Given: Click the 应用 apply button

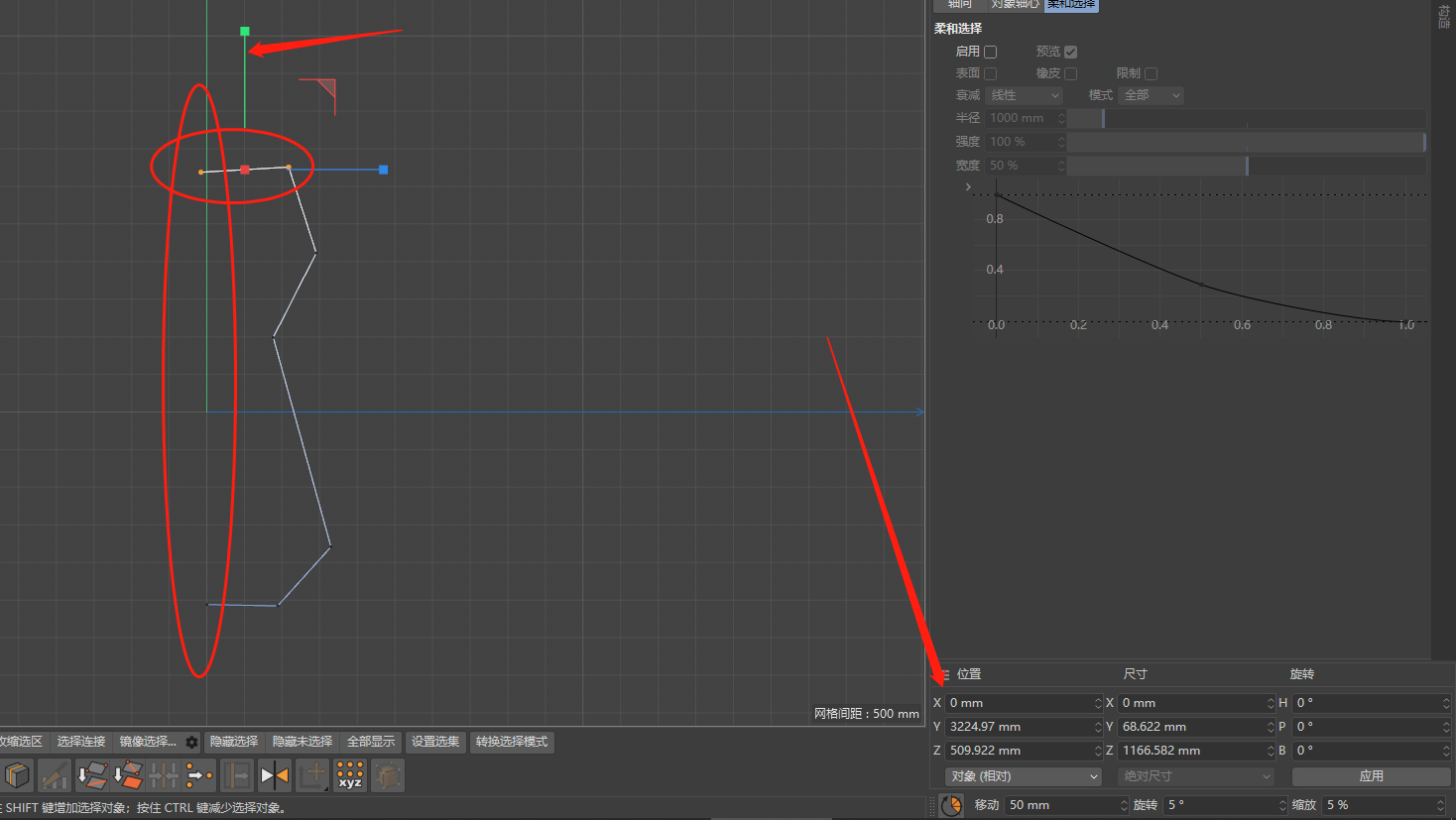Looking at the screenshot, I should coord(1371,776).
